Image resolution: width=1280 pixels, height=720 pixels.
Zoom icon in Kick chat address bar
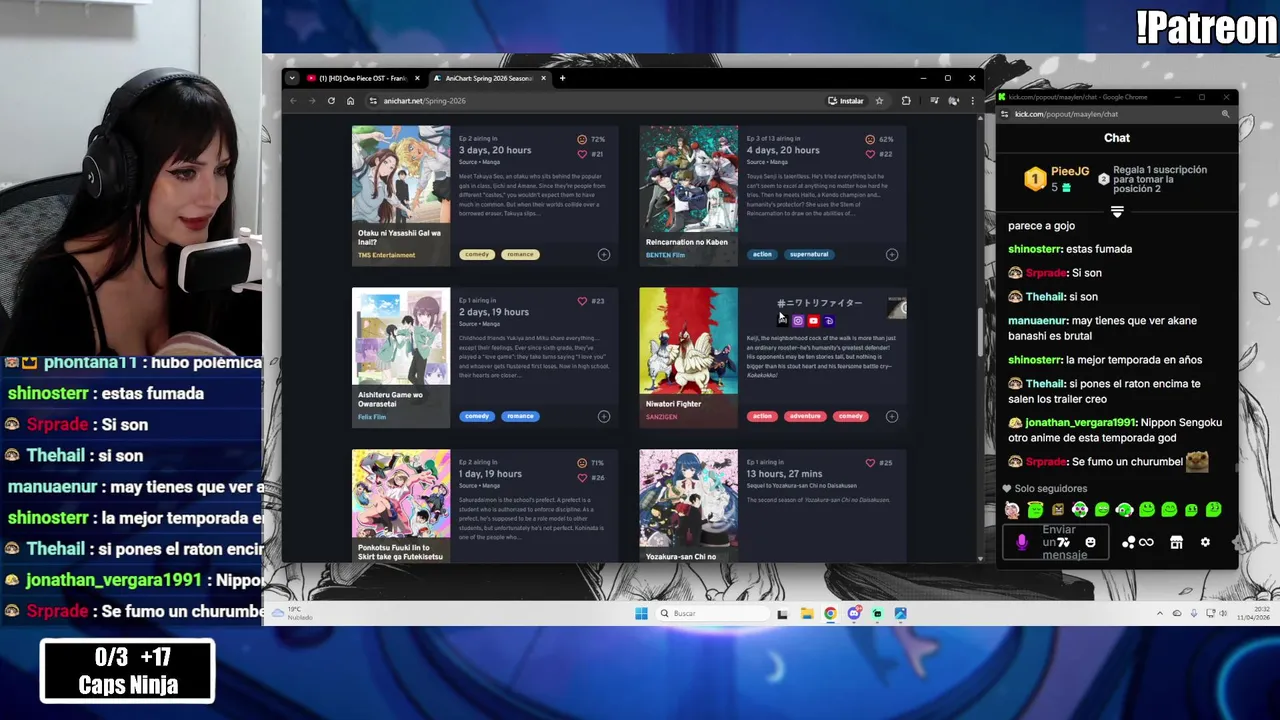1225,114
